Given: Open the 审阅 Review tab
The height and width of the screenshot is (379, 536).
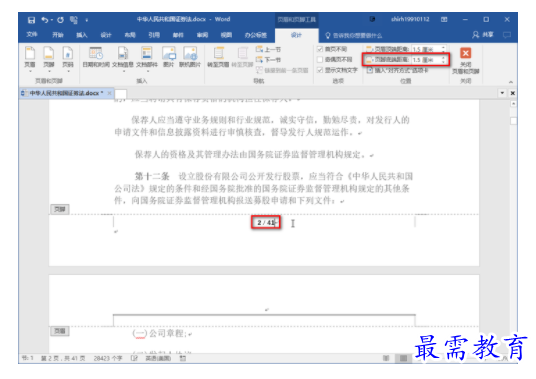Looking at the screenshot, I should click(202, 35).
